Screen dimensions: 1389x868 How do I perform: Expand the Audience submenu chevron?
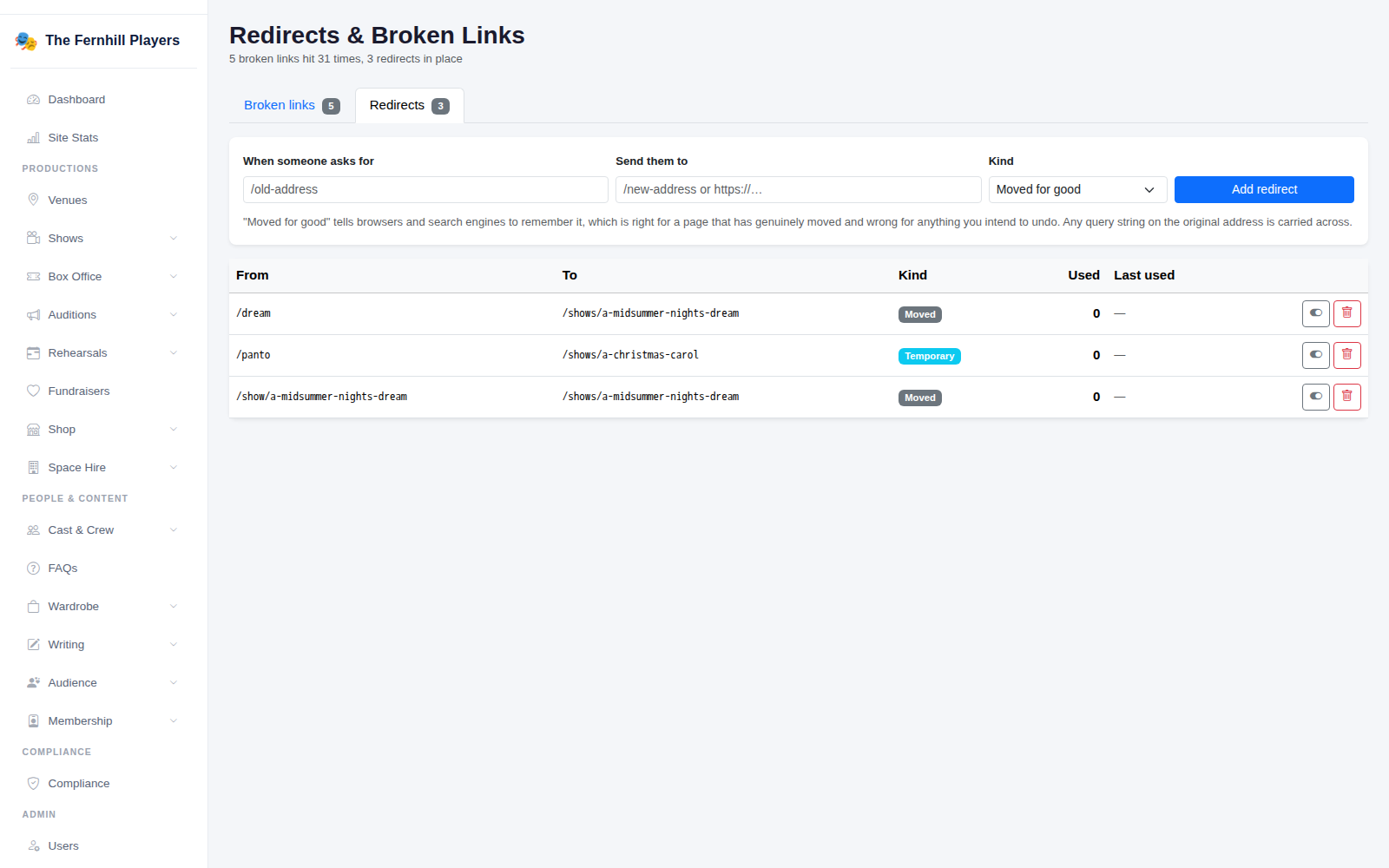(174, 683)
